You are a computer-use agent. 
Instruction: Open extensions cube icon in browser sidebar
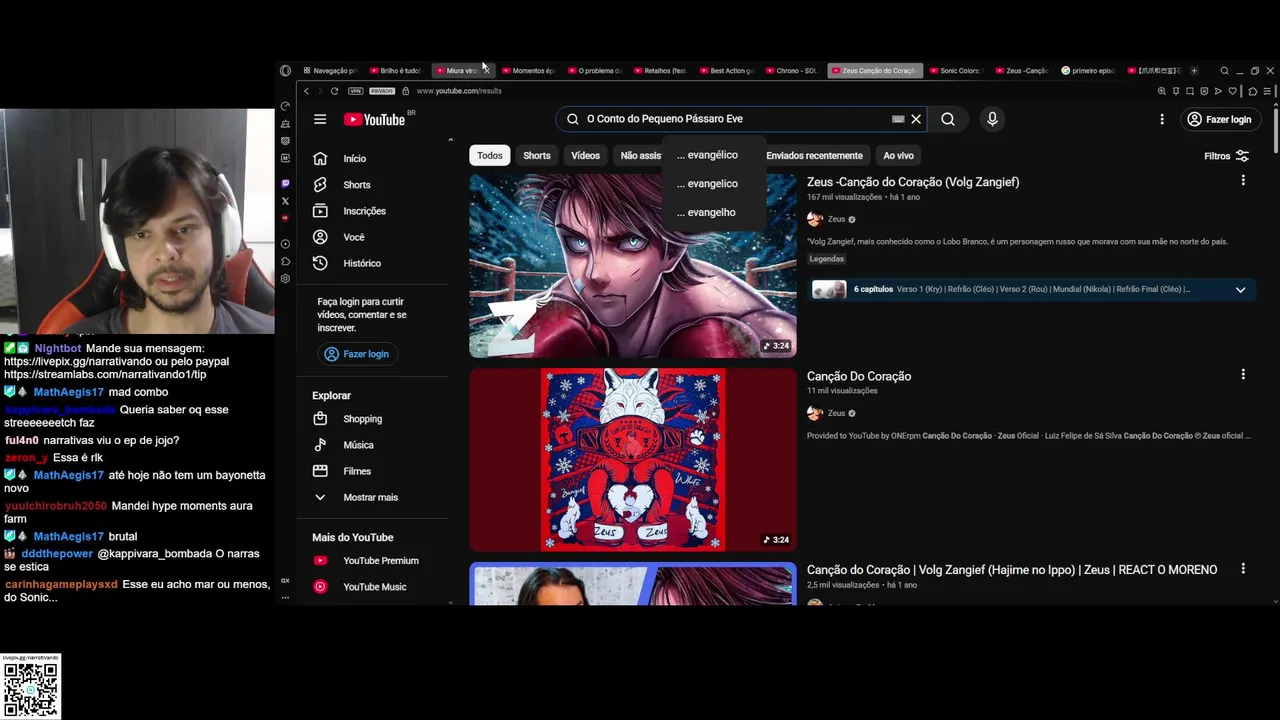click(285, 261)
